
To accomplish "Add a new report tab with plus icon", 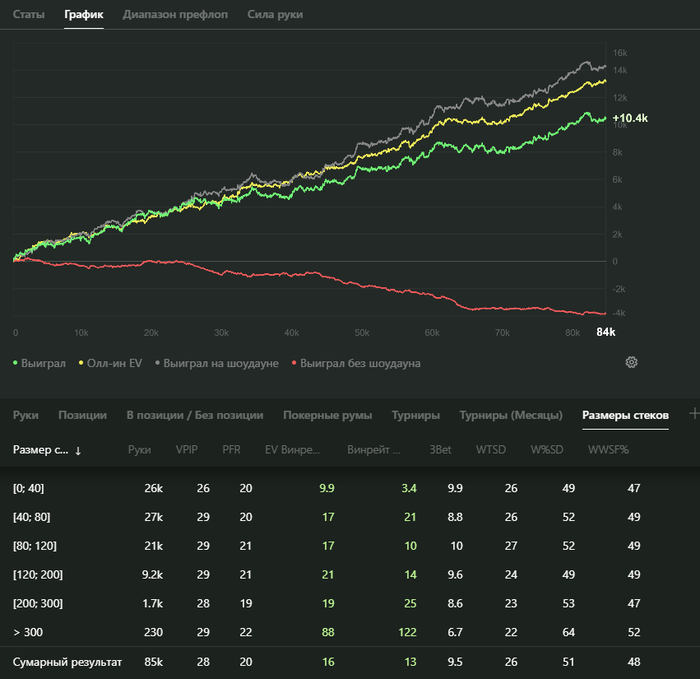I will coord(694,413).
